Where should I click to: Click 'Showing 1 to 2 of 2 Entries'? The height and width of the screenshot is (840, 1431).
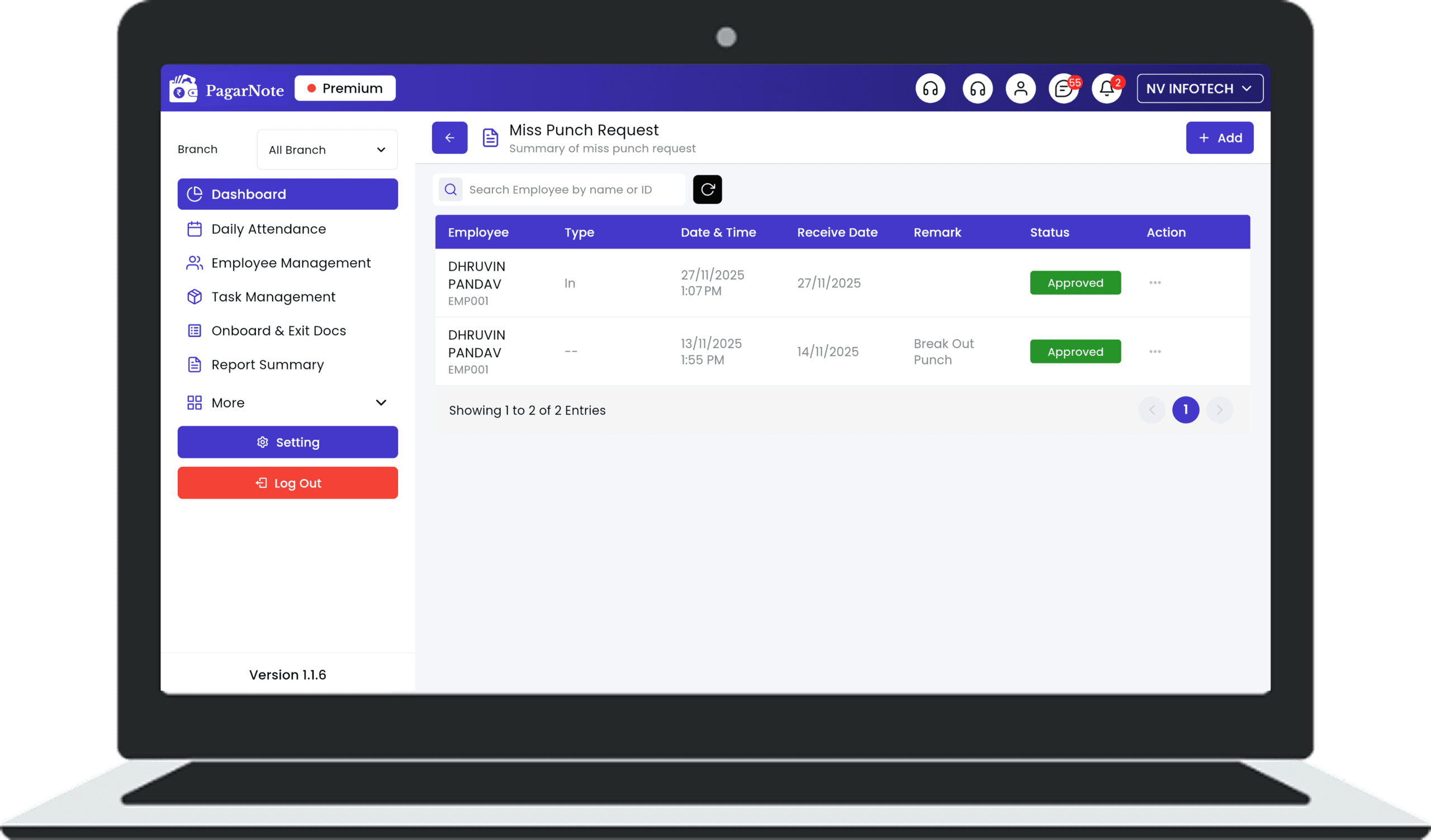click(527, 410)
